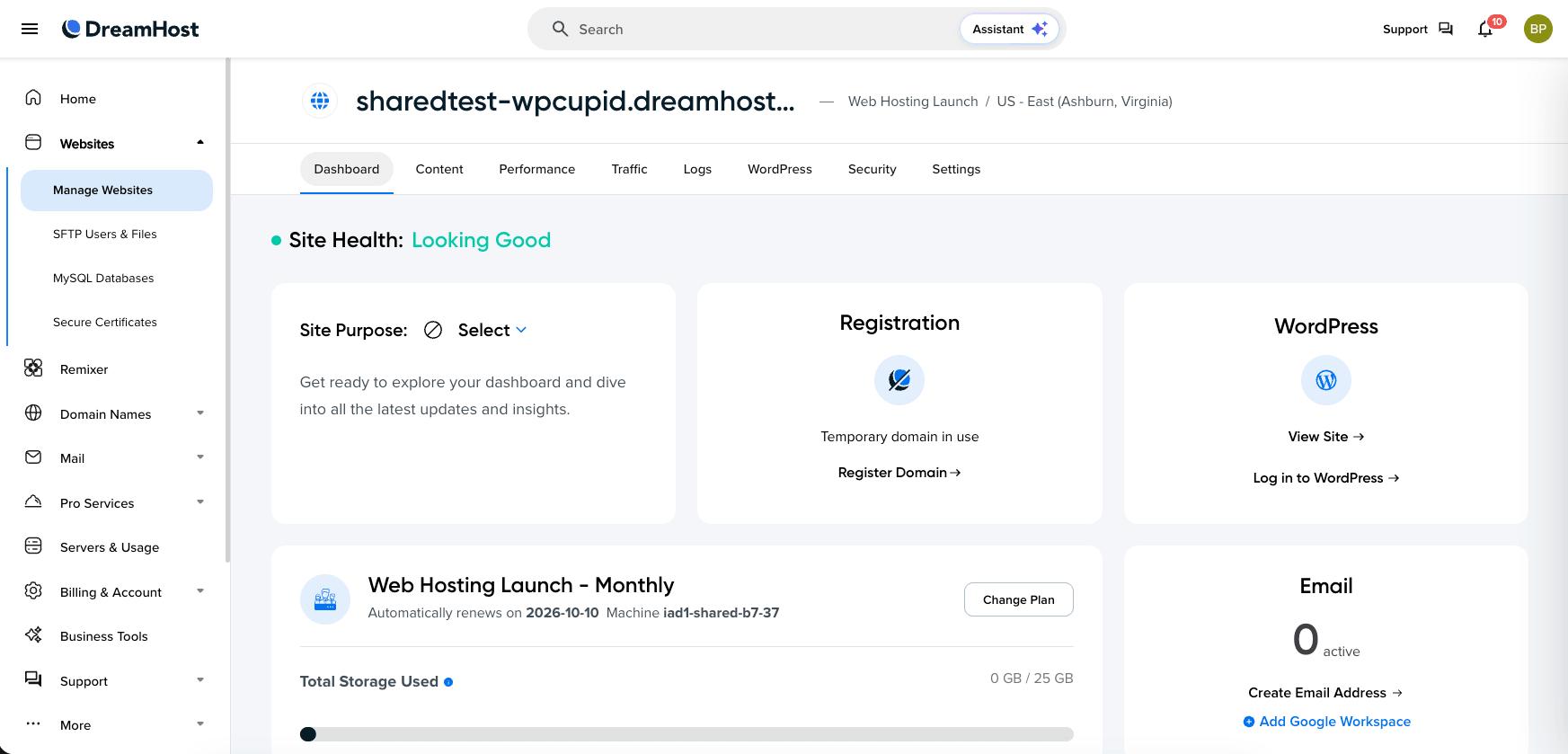This screenshot has height=754, width=1568.
Task: Click the DreamHost logo
Action: click(x=130, y=29)
